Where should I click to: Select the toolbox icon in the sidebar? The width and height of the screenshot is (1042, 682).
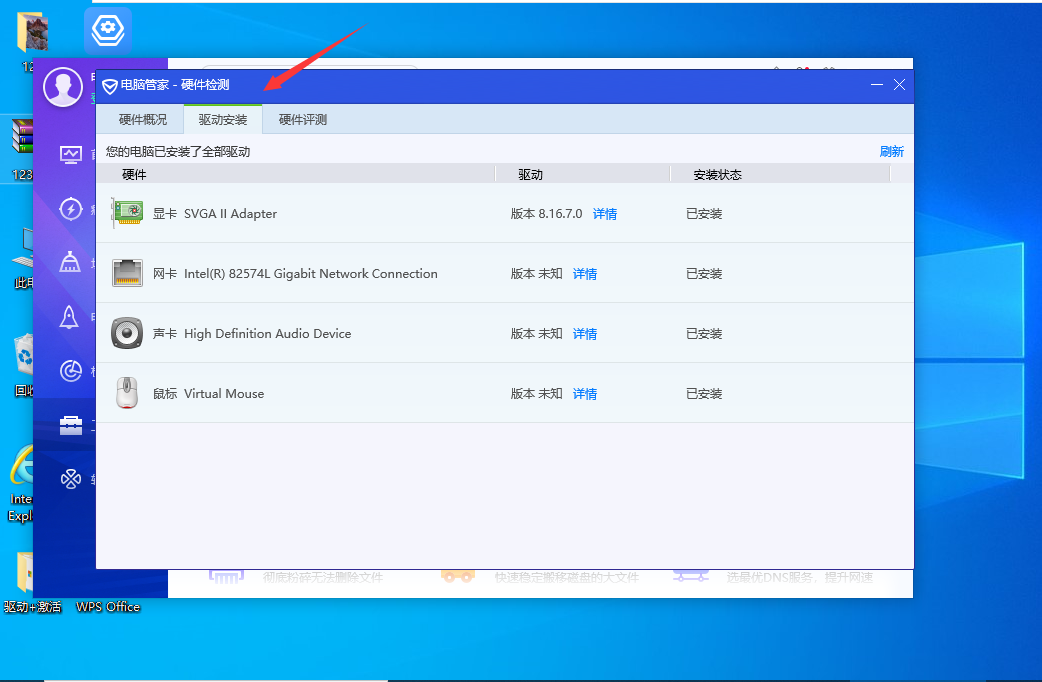(70, 425)
